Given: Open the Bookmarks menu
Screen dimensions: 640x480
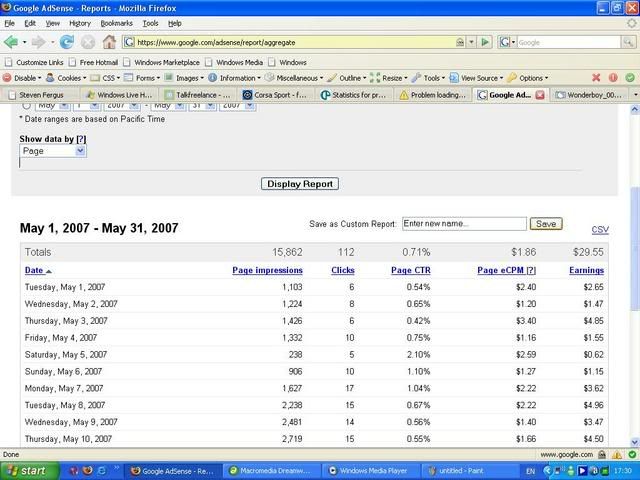Looking at the screenshot, I should coord(116,22).
